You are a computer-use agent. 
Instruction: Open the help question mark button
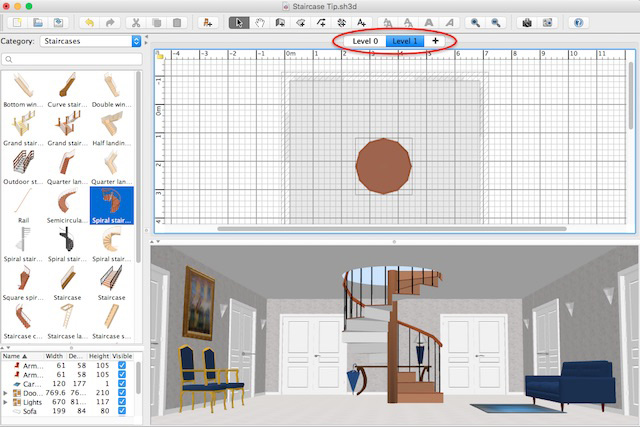pos(577,22)
